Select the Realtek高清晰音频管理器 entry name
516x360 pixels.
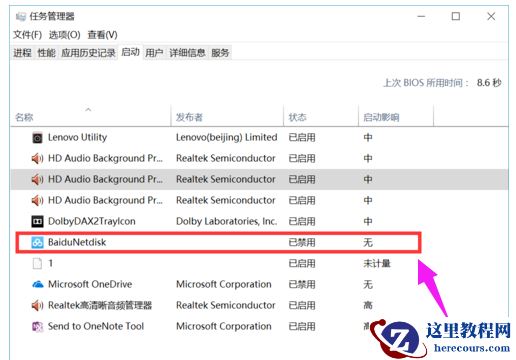[x=100, y=305]
